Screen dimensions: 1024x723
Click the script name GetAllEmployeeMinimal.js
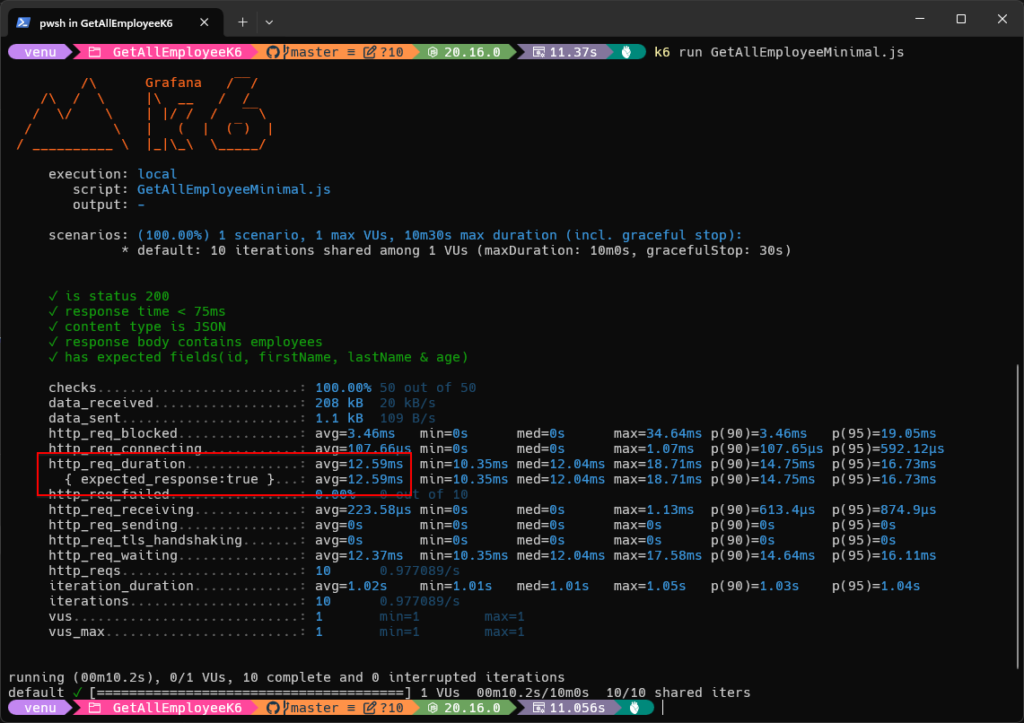(234, 189)
